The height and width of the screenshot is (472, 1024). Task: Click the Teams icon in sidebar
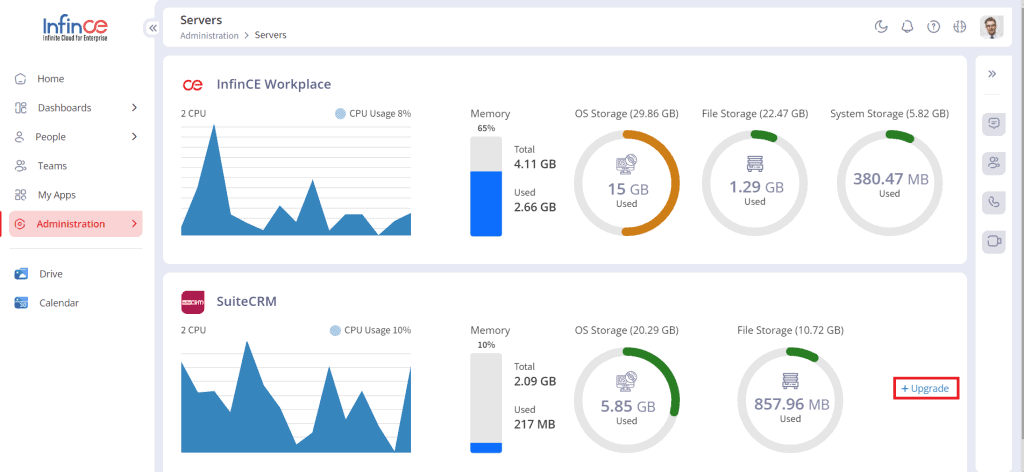(x=20, y=166)
